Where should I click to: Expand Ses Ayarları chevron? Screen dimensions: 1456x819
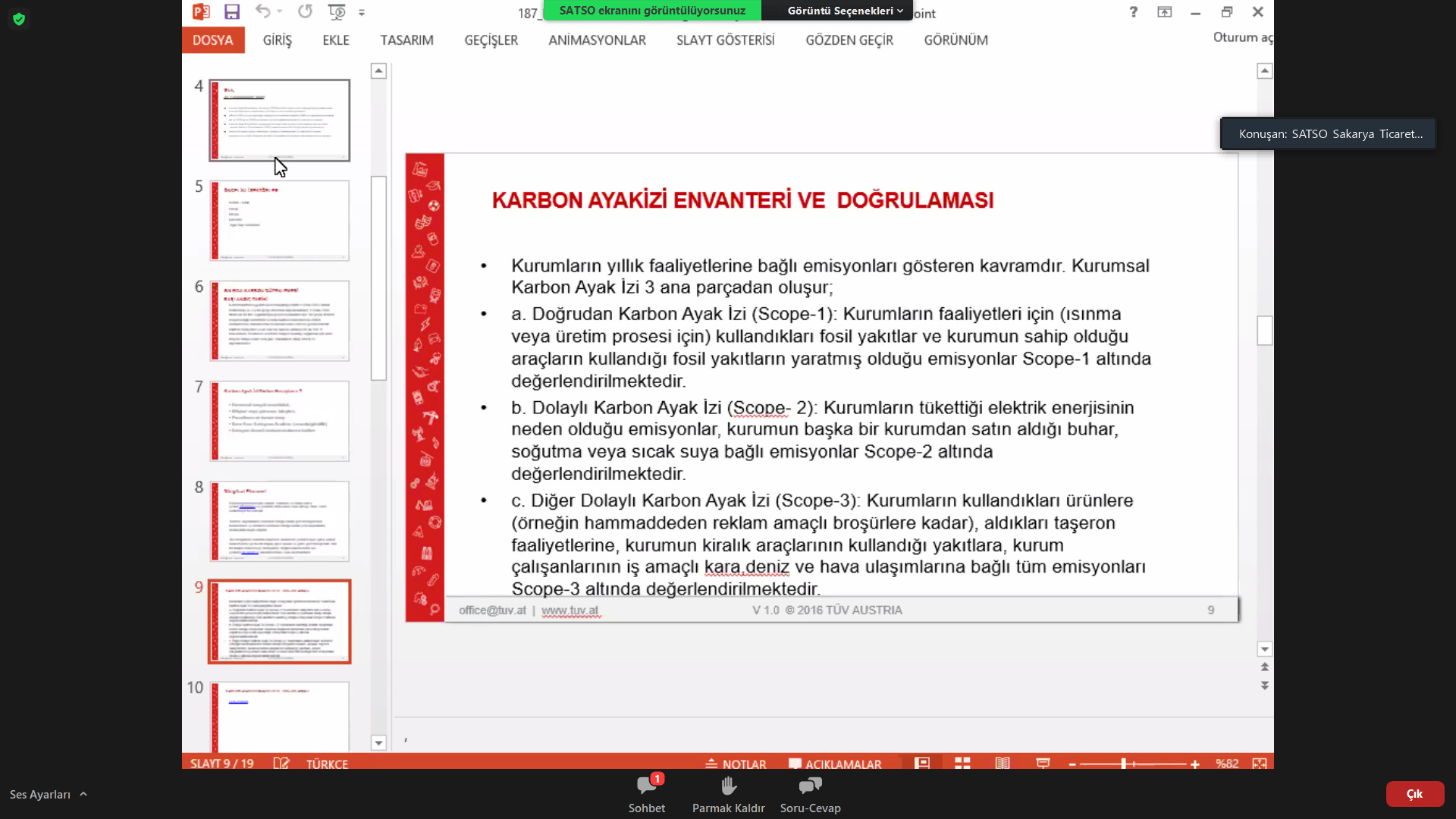point(83,794)
